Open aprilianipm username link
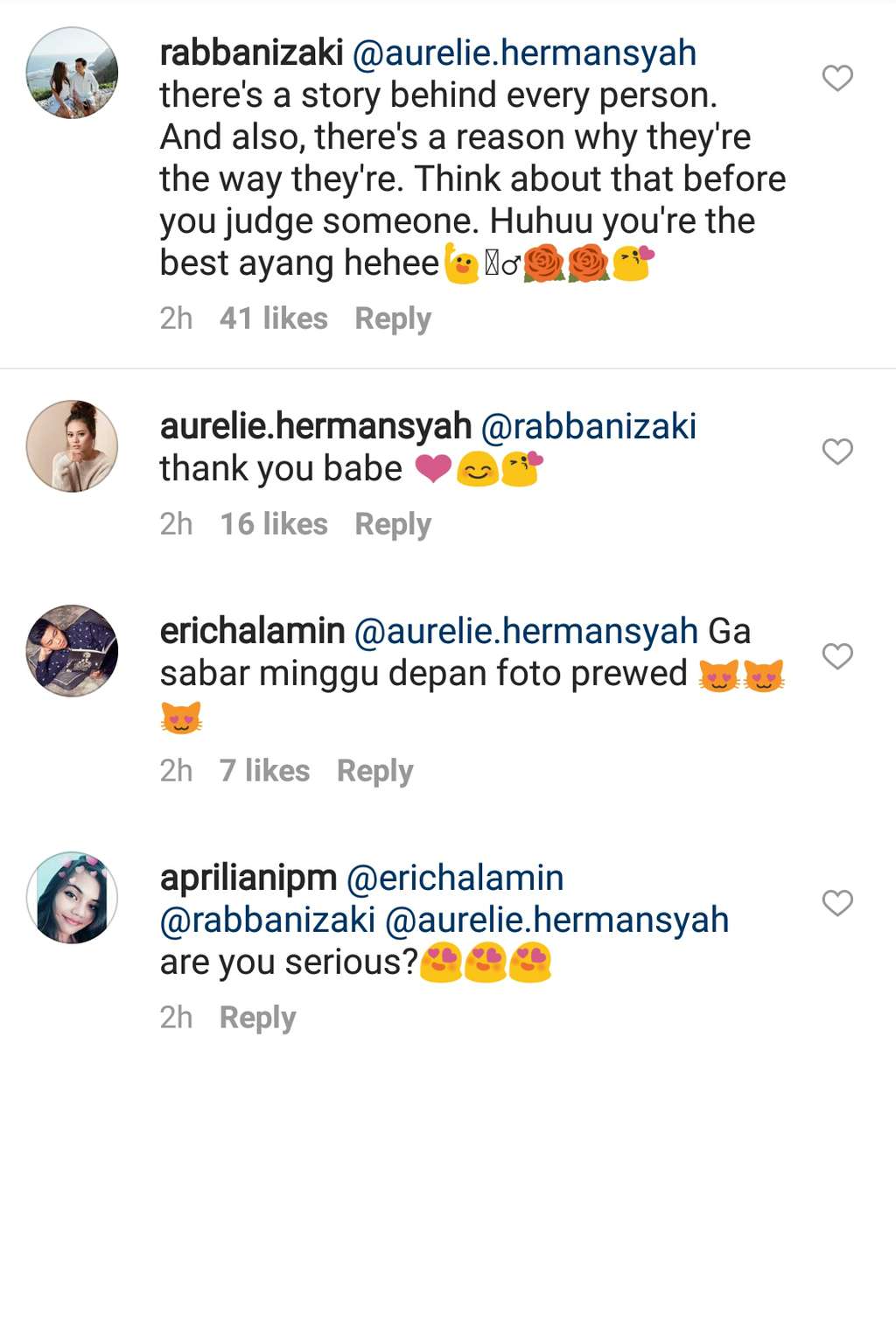Viewport: 896px width, 1324px height. (x=248, y=878)
